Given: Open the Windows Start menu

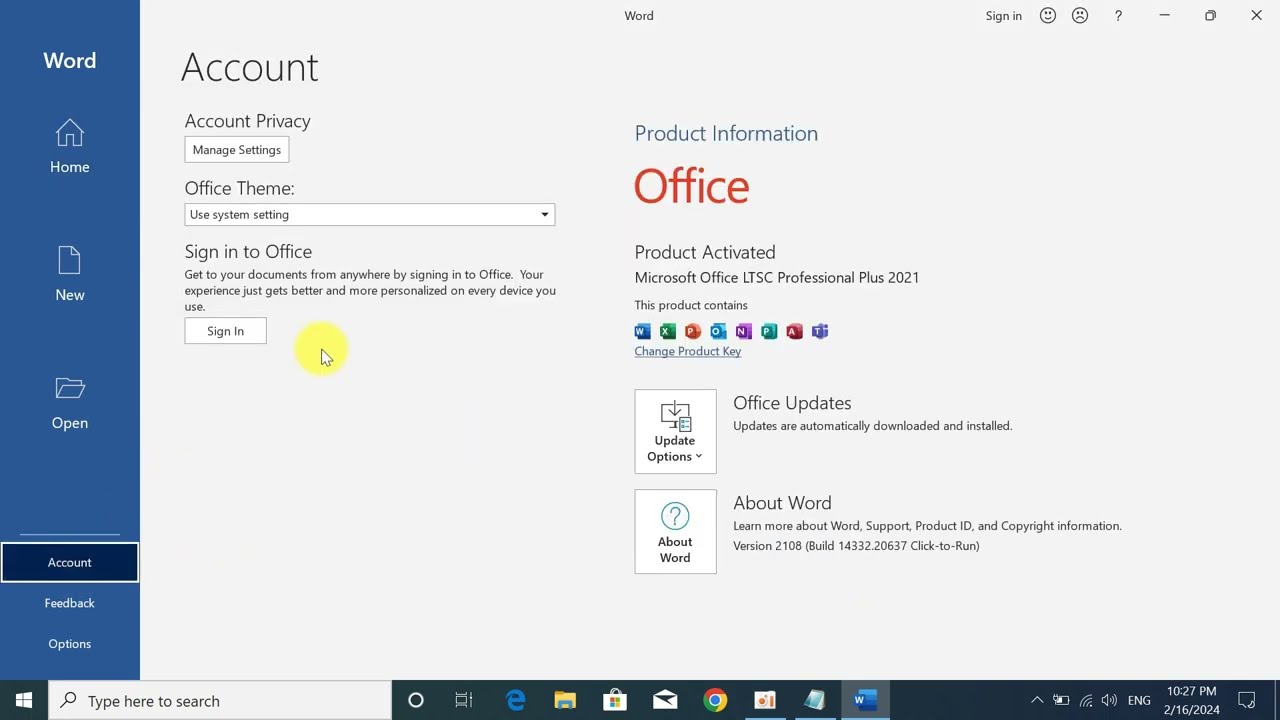Looking at the screenshot, I should [x=24, y=700].
